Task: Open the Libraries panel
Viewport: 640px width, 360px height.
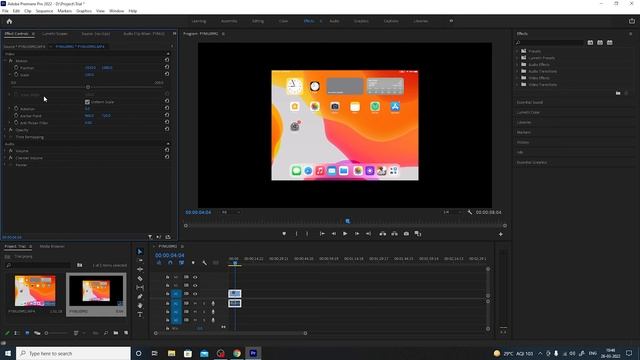Action: 524,122
